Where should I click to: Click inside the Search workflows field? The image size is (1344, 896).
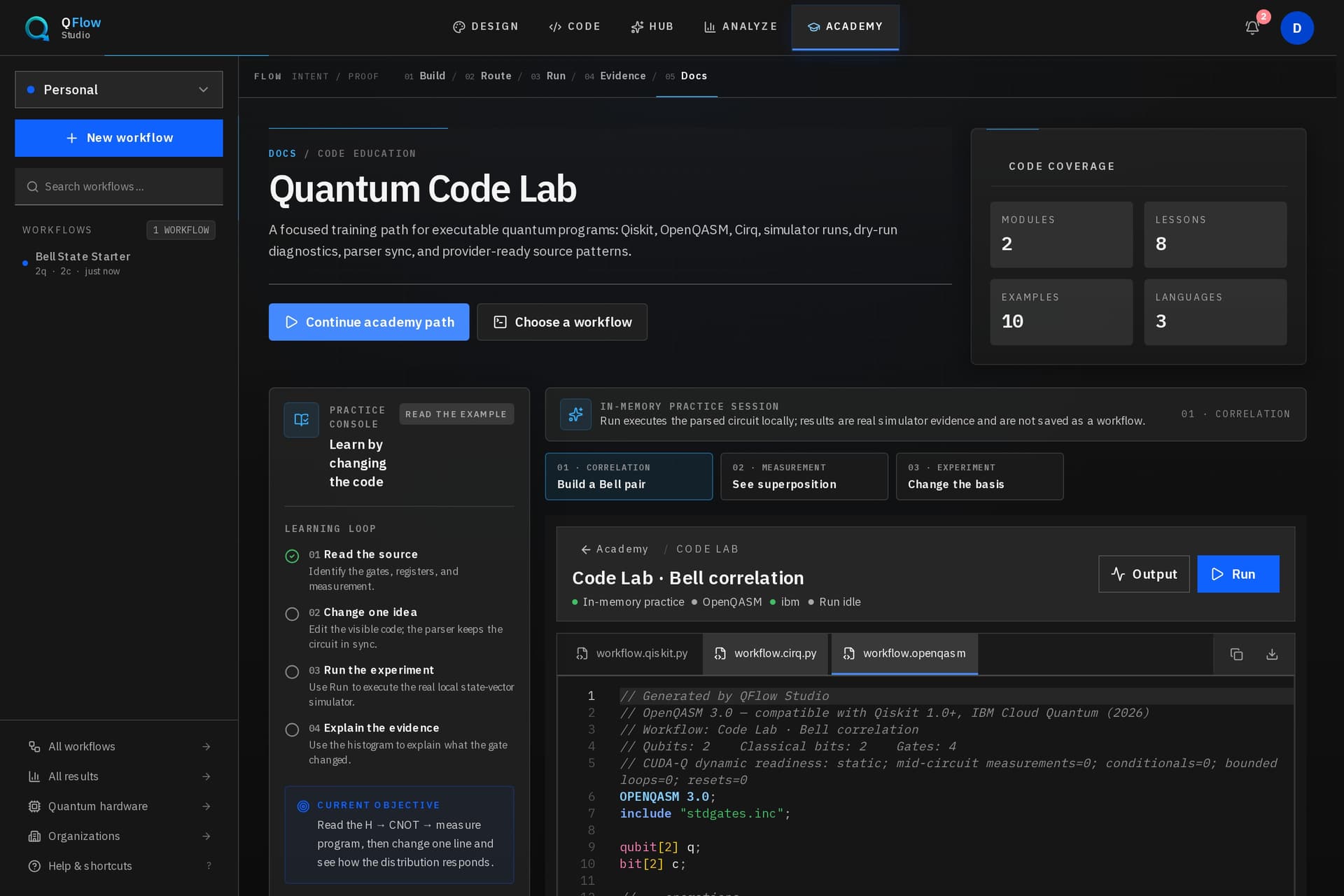(119, 187)
